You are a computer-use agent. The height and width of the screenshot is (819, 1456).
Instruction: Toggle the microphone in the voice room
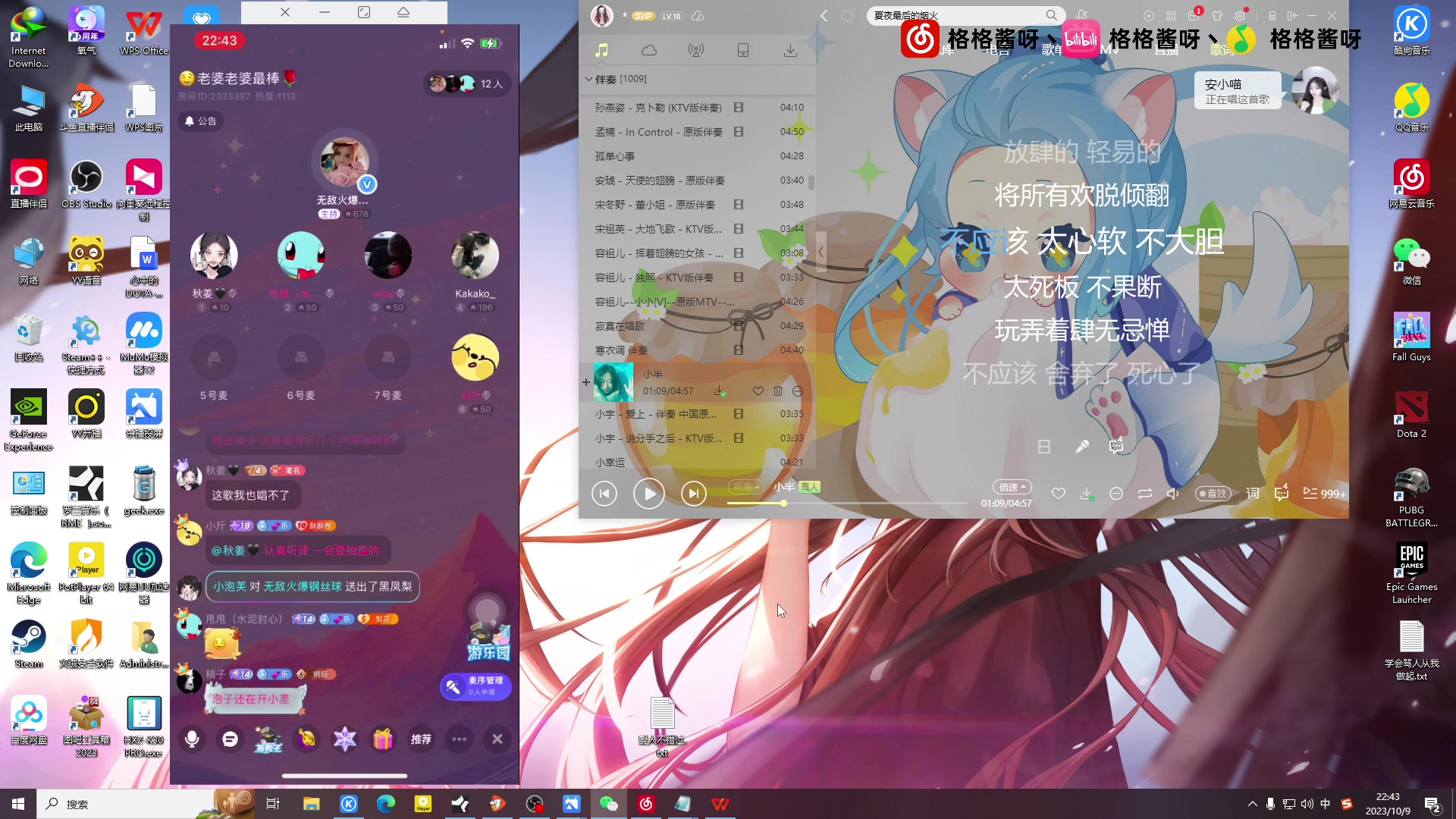coord(192,739)
